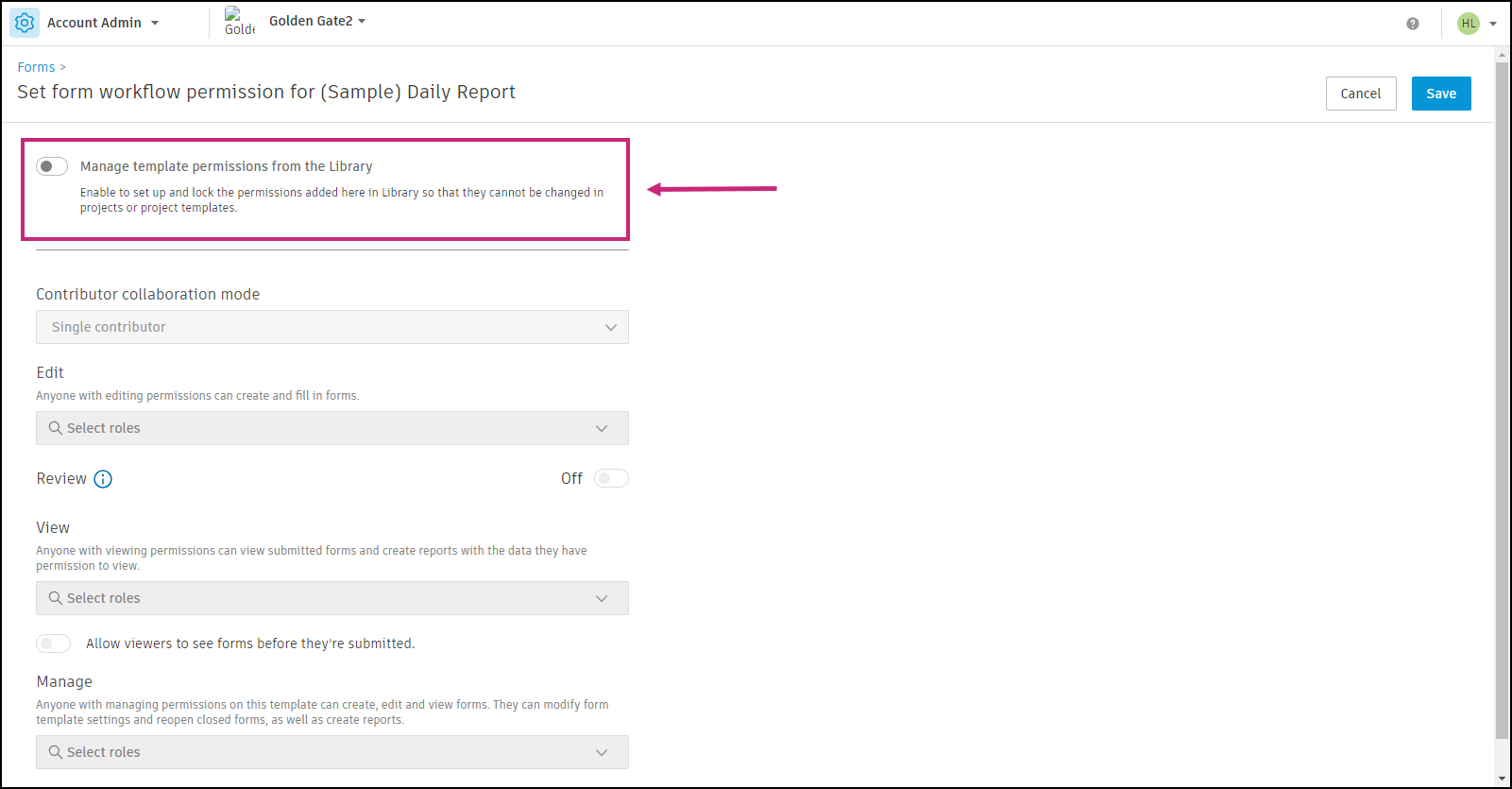Click the search icon in Edit roles field
The width and height of the screenshot is (1512, 789).
(56, 428)
